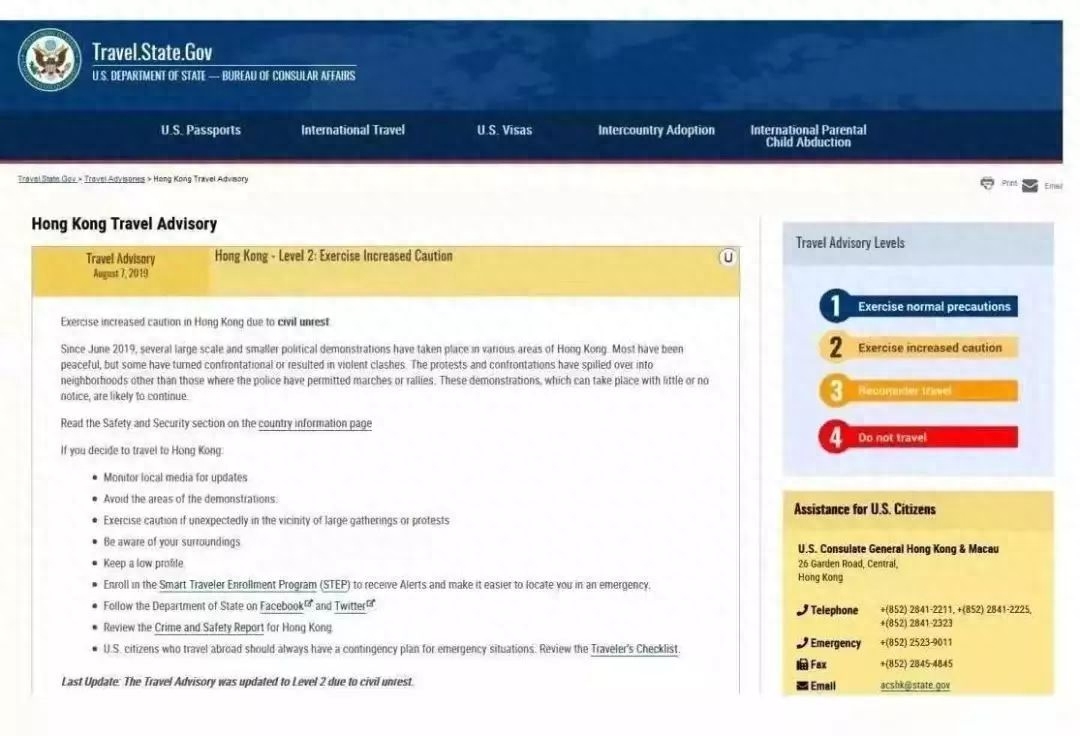
Task: Select U.S. Visas navigation item
Action: tap(504, 130)
